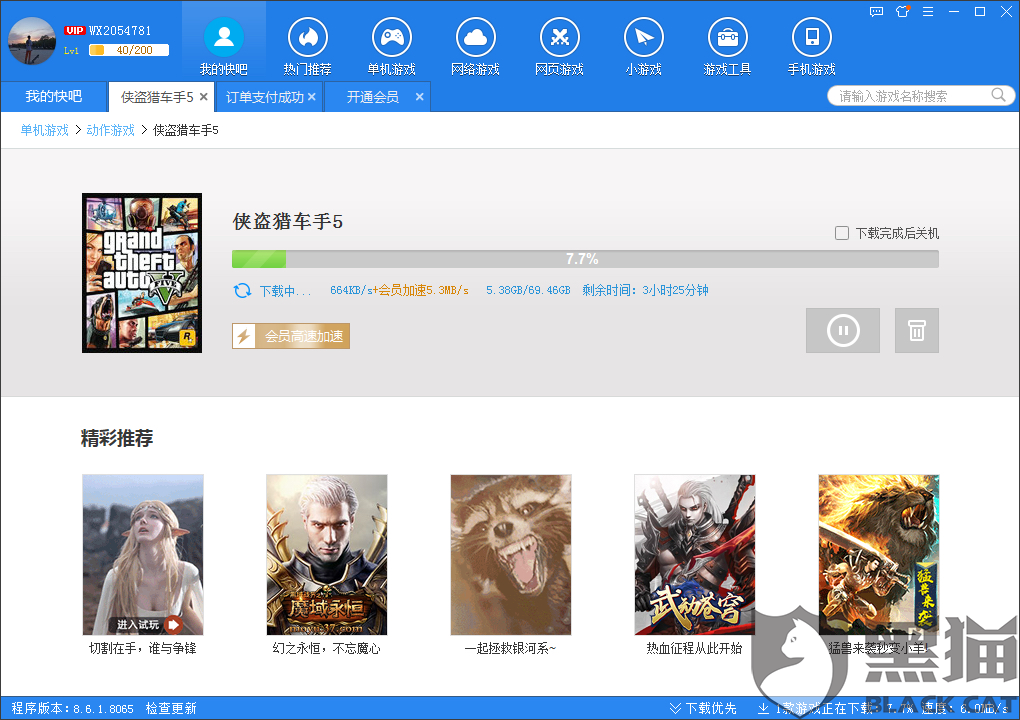This screenshot has width=1020, height=720.
Task: Click the 会员高速加速 button
Action: click(x=291, y=336)
